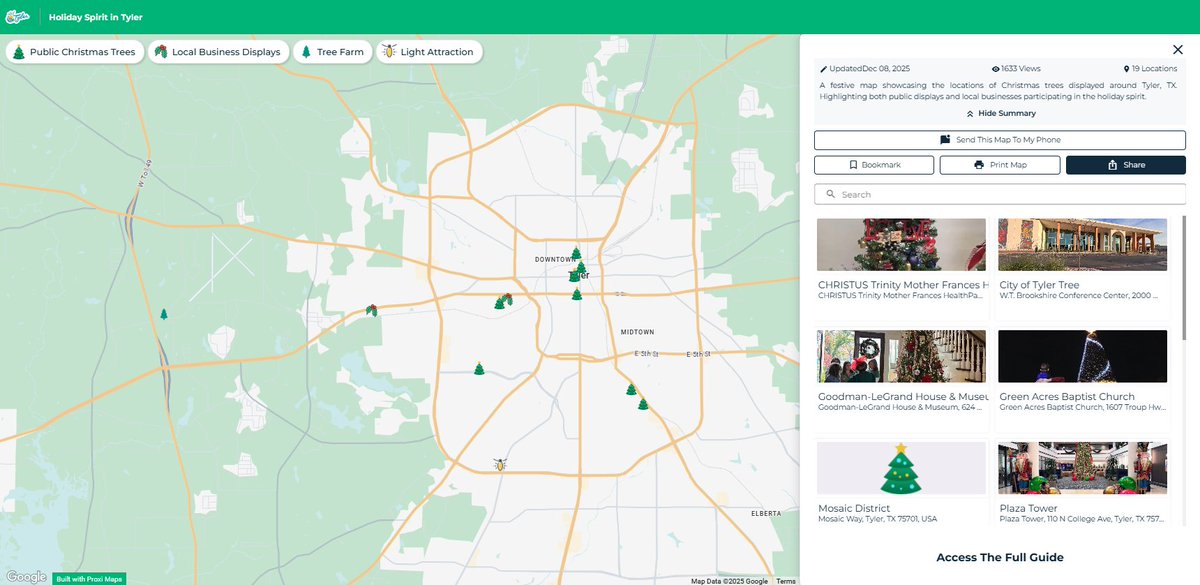Click the Google logo on the map
The height and width of the screenshot is (585, 1200).
26,577
